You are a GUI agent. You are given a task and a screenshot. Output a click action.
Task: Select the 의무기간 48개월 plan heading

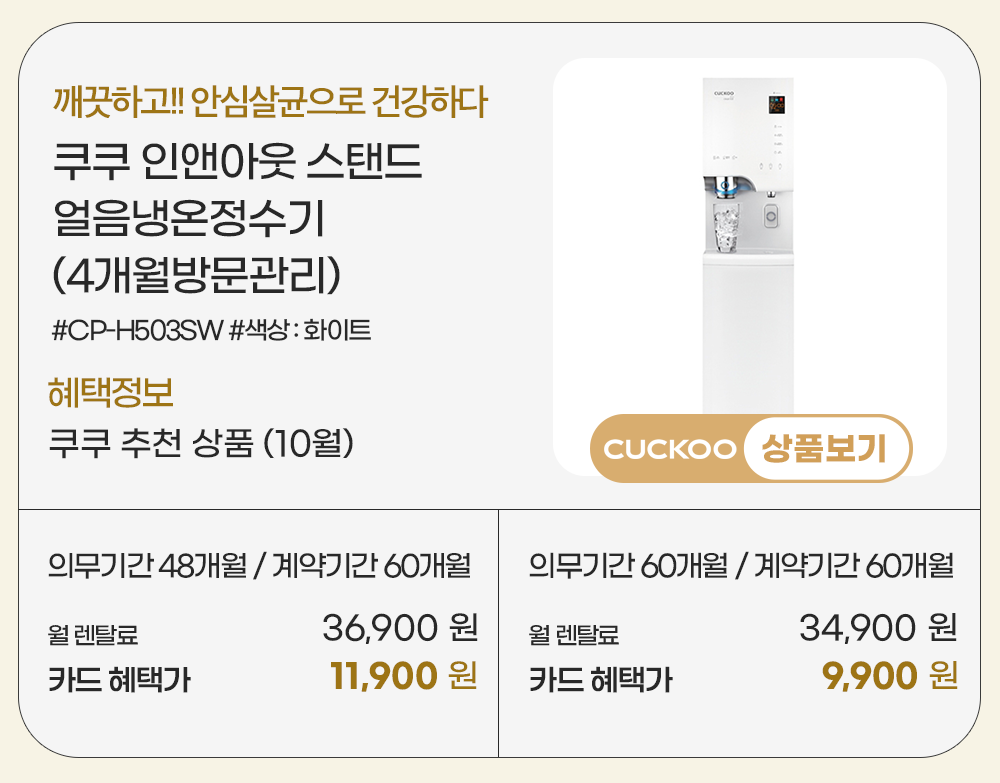259,566
